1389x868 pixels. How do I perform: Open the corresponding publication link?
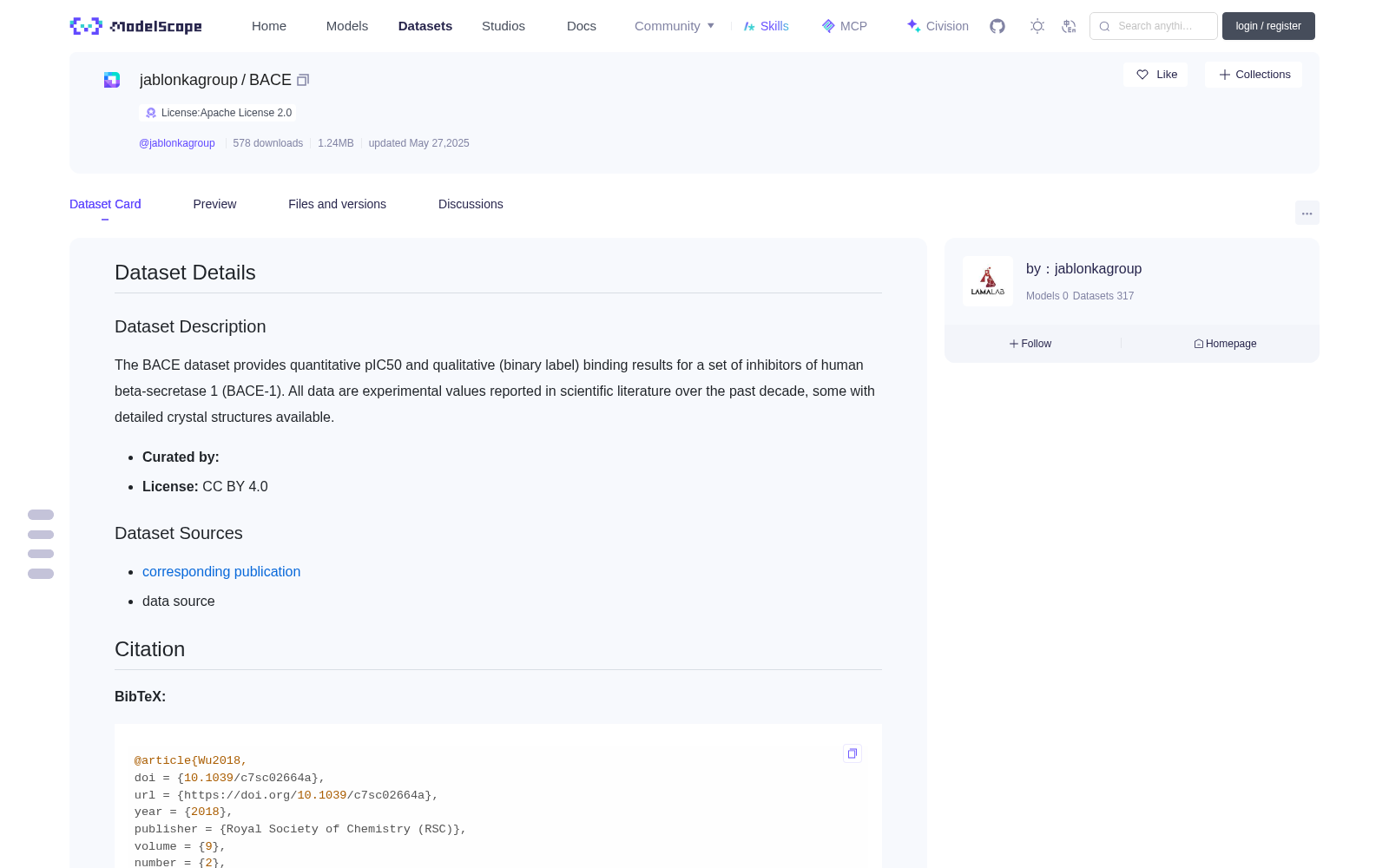tap(221, 571)
